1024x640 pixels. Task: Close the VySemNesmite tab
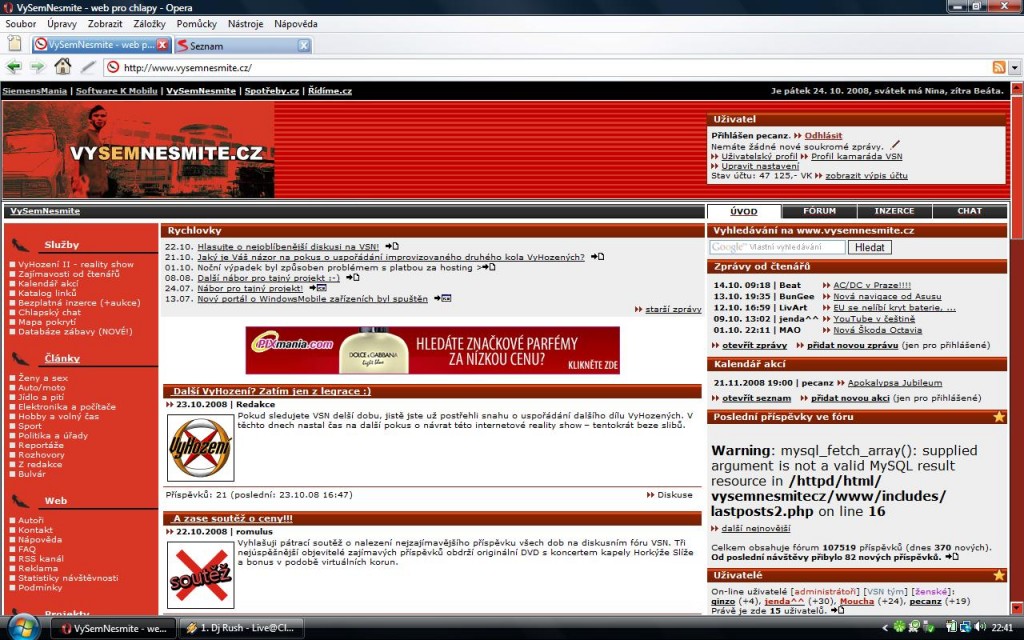tap(162, 45)
